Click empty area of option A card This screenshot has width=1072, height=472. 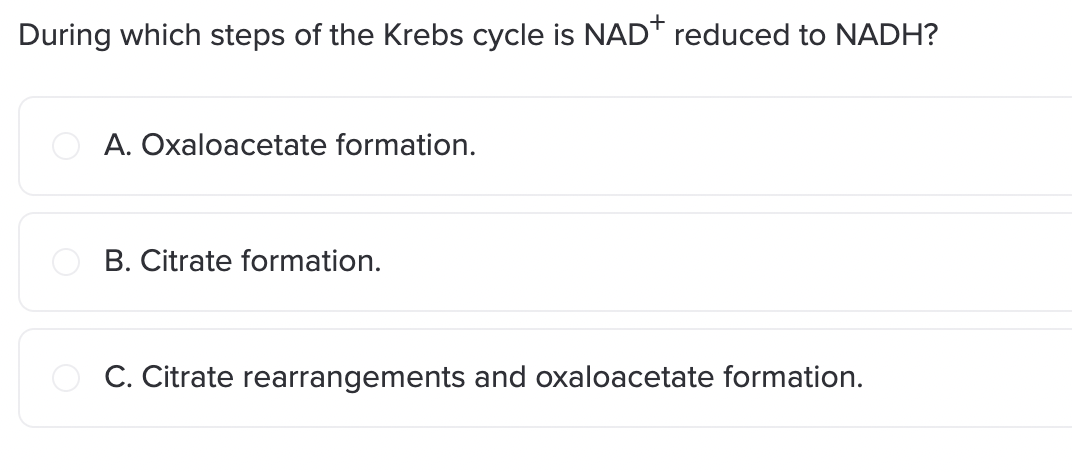773,146
